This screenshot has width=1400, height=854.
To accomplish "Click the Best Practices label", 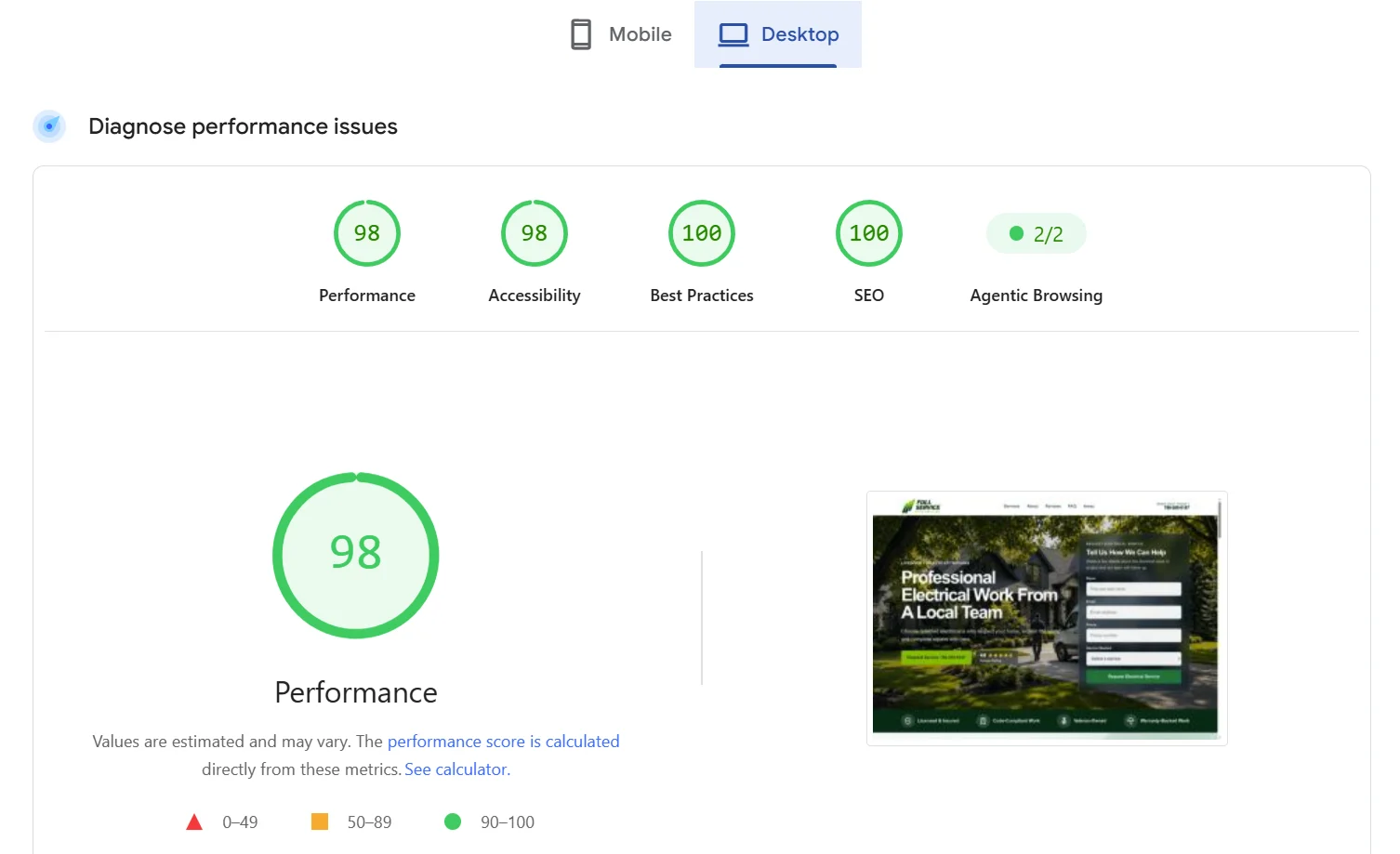I will [x=702, y=296].
